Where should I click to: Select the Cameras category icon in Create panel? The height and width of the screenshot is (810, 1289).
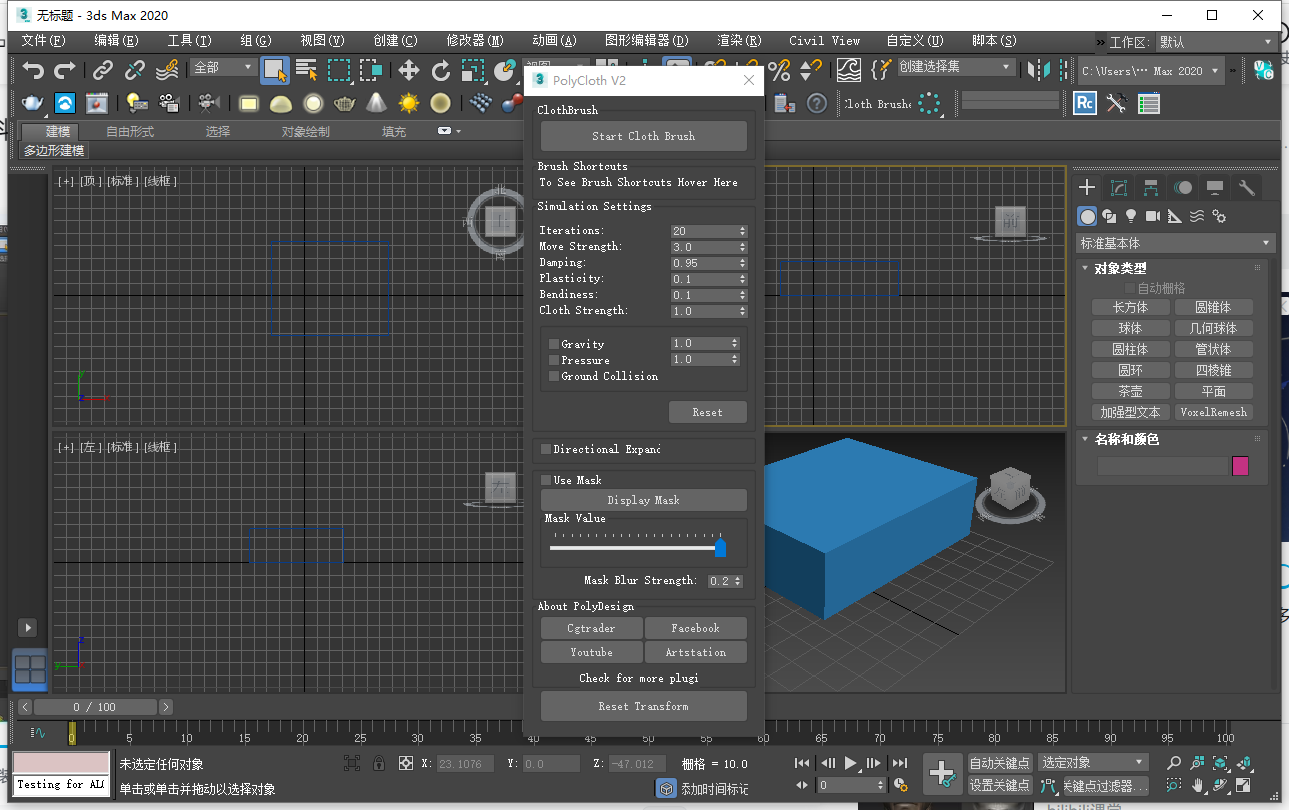[1152, 215]
